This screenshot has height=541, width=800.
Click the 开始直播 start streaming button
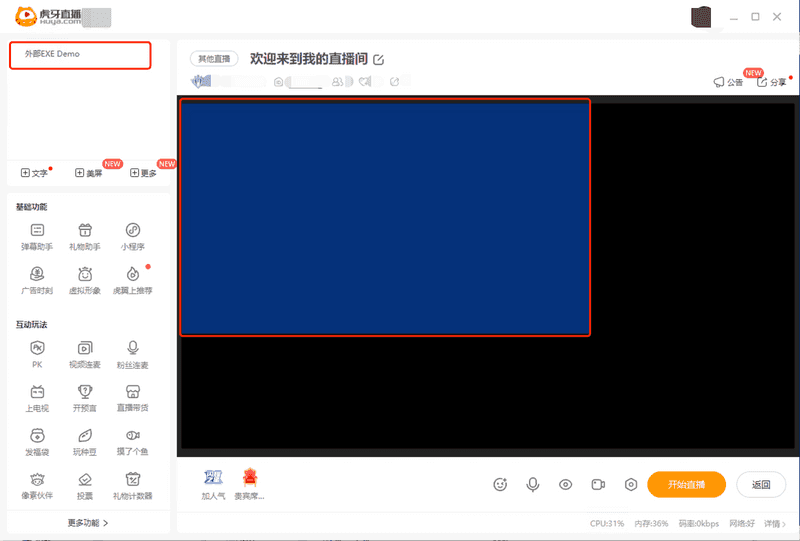tap(686, 484)
